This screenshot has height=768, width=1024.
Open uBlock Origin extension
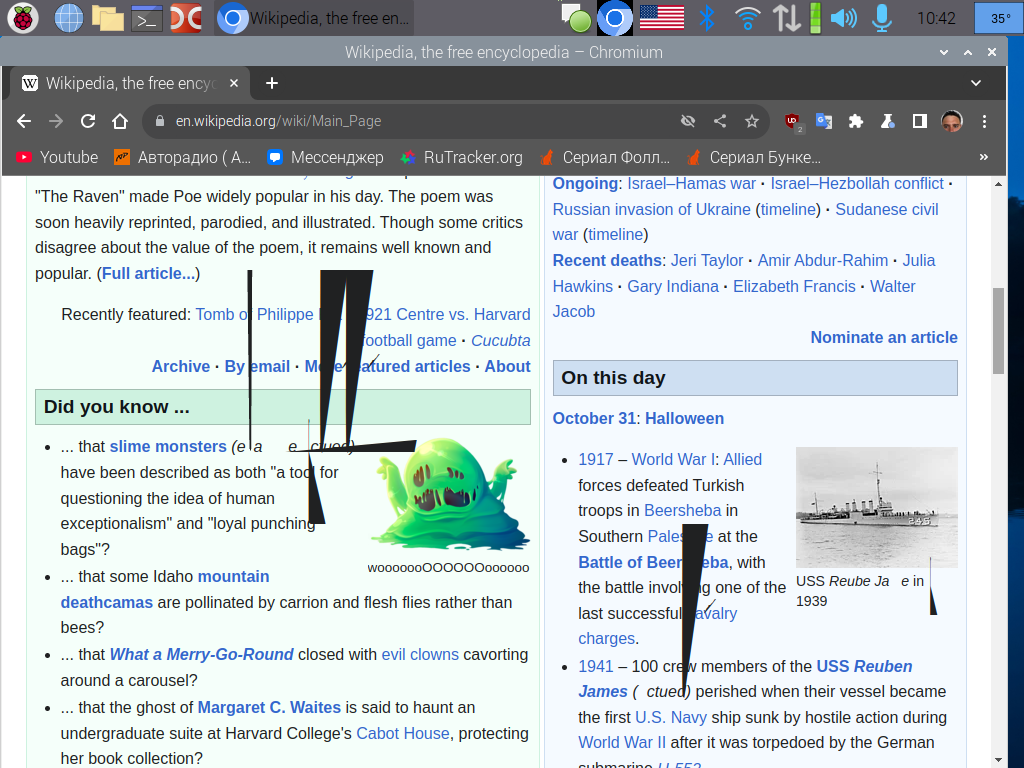click(x=793, y=121)
